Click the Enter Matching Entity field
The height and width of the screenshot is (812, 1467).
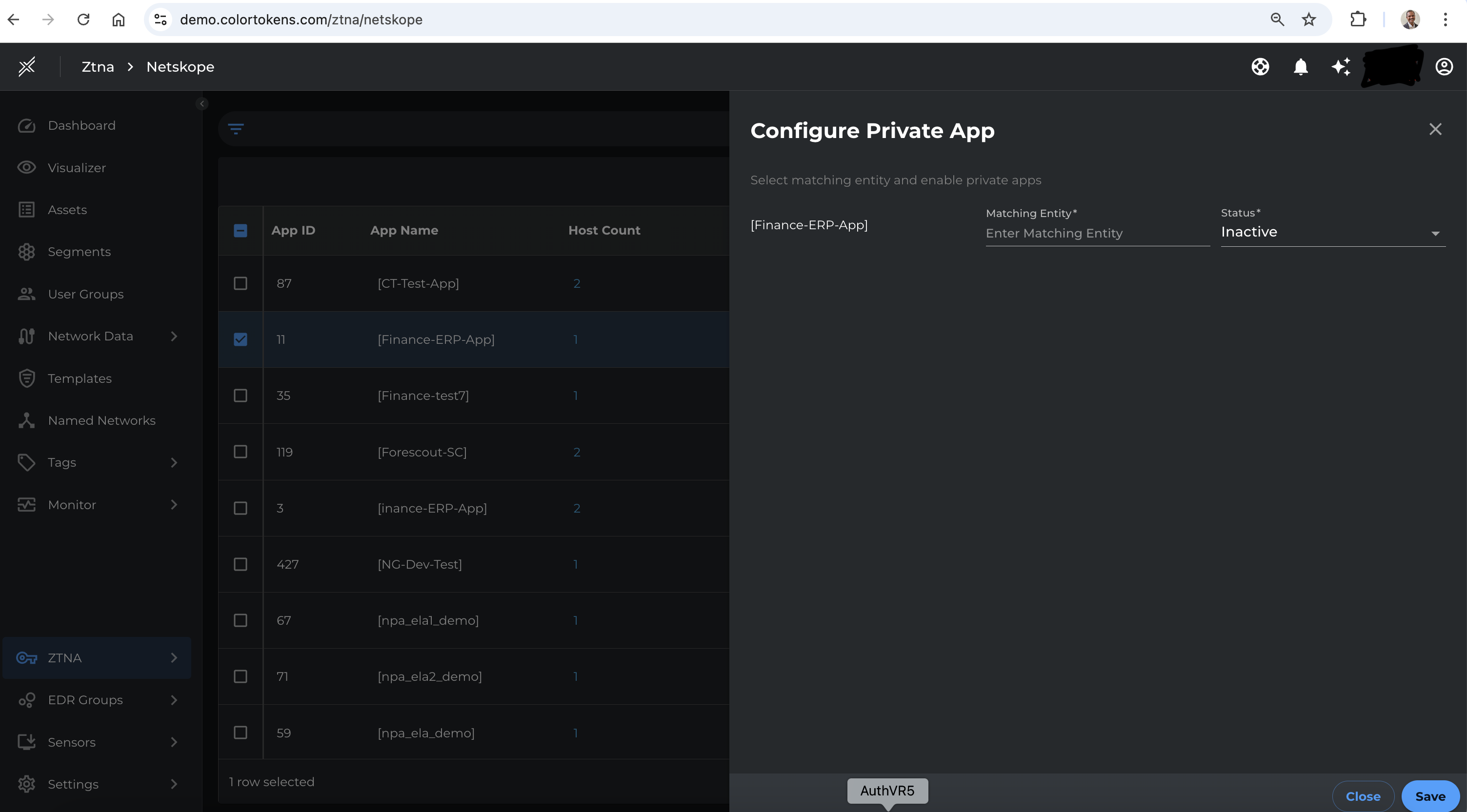point(1096,233)
